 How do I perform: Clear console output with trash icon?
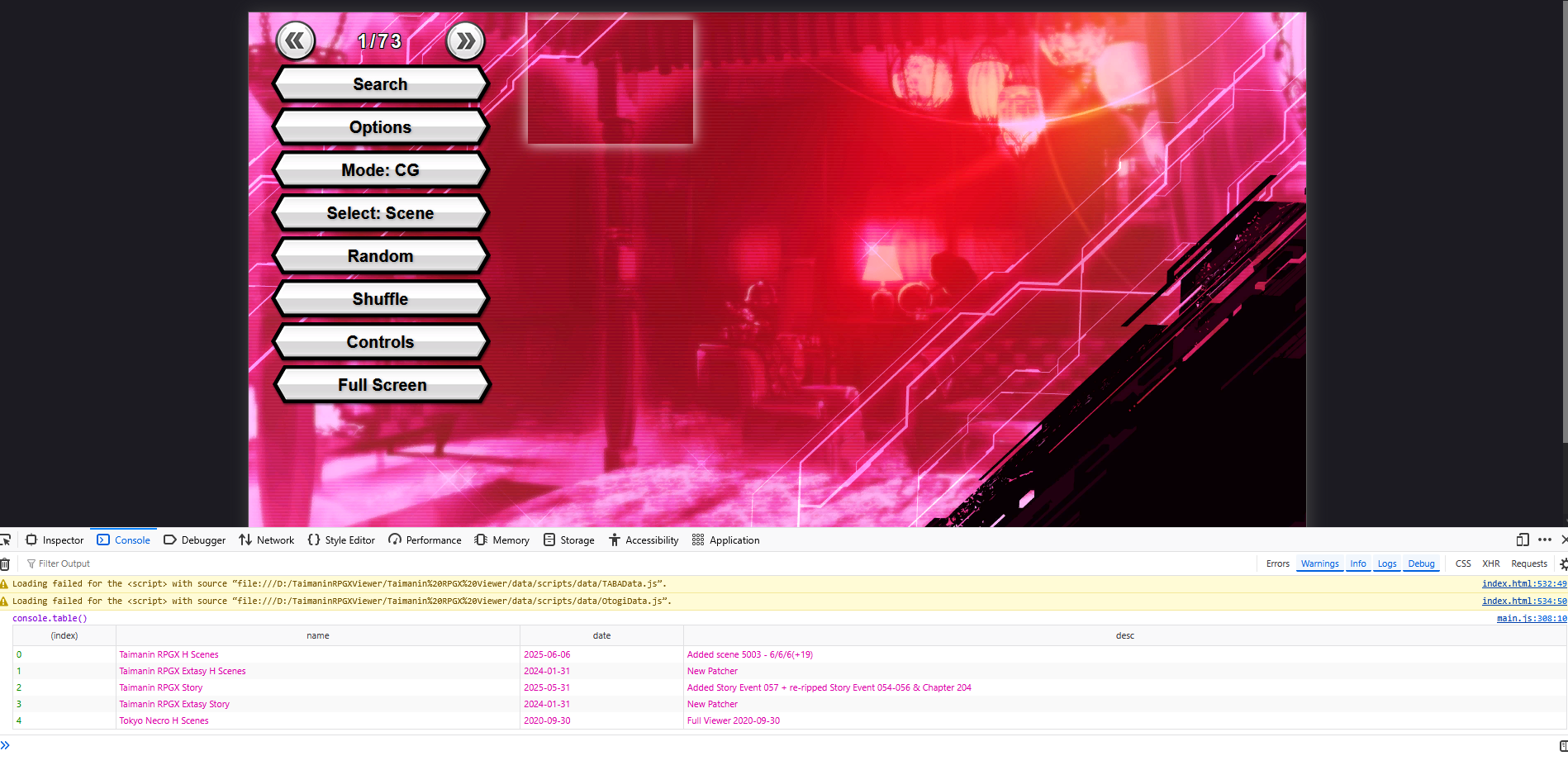point(5,564)
